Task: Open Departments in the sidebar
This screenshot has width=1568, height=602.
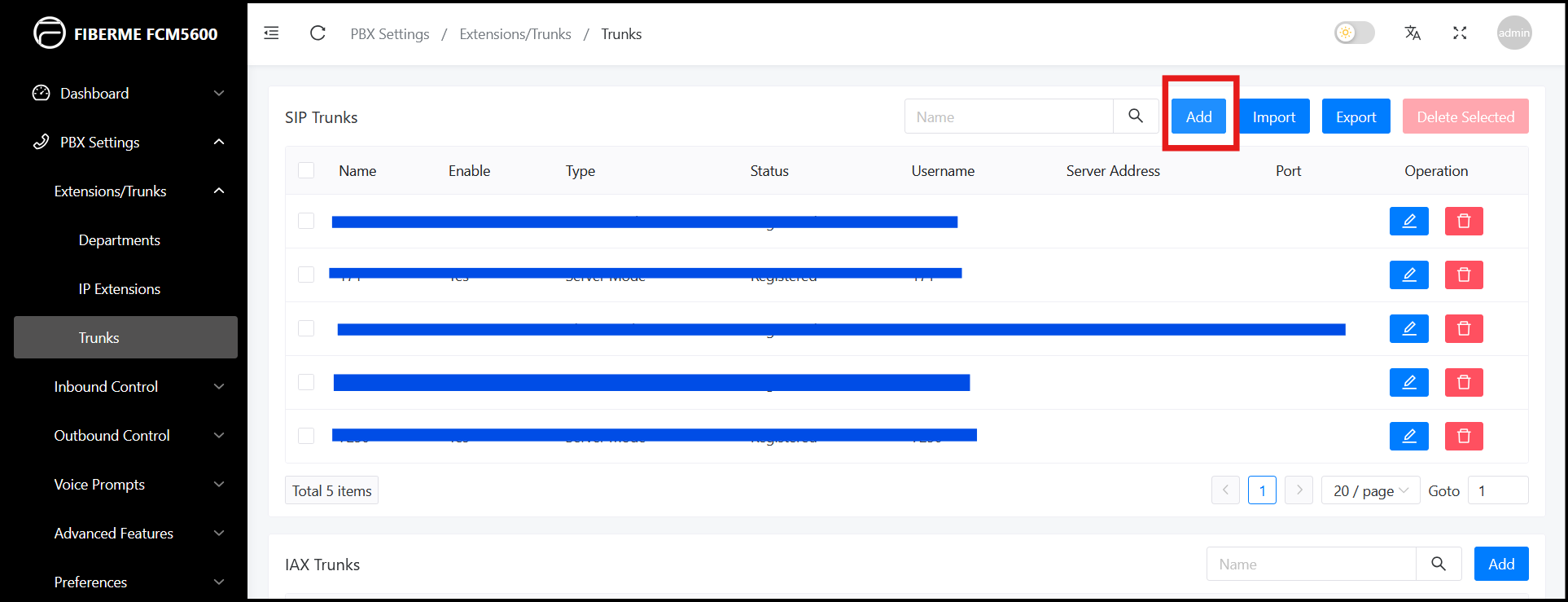Action: (x=120, y=240)
